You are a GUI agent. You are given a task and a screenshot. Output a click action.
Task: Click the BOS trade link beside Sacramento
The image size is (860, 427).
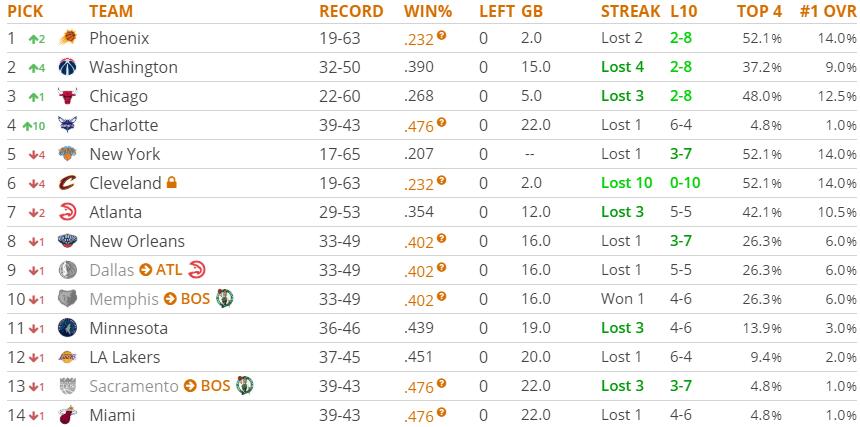[215, 386]
